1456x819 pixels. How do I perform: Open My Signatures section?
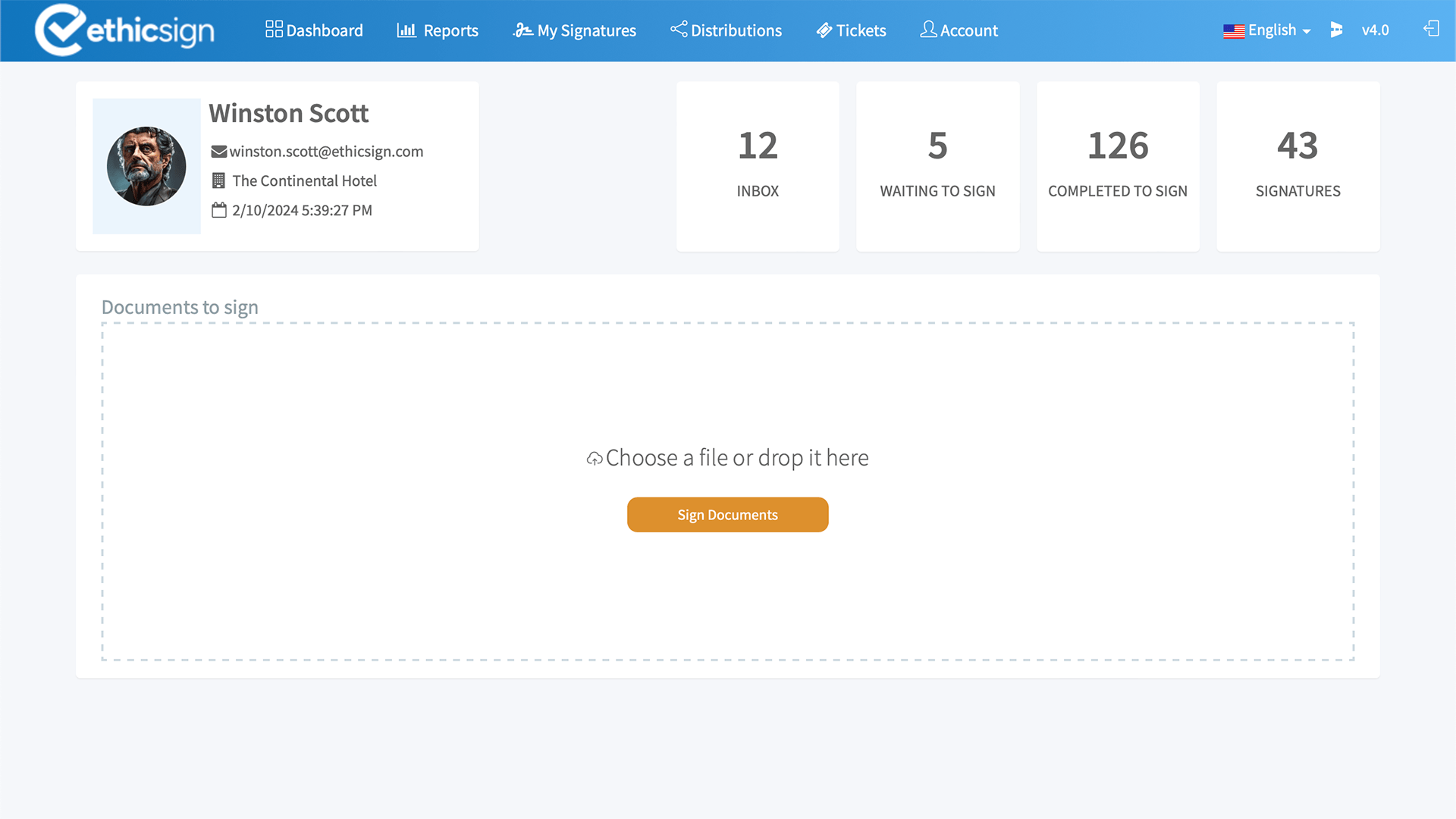(575, 30)
